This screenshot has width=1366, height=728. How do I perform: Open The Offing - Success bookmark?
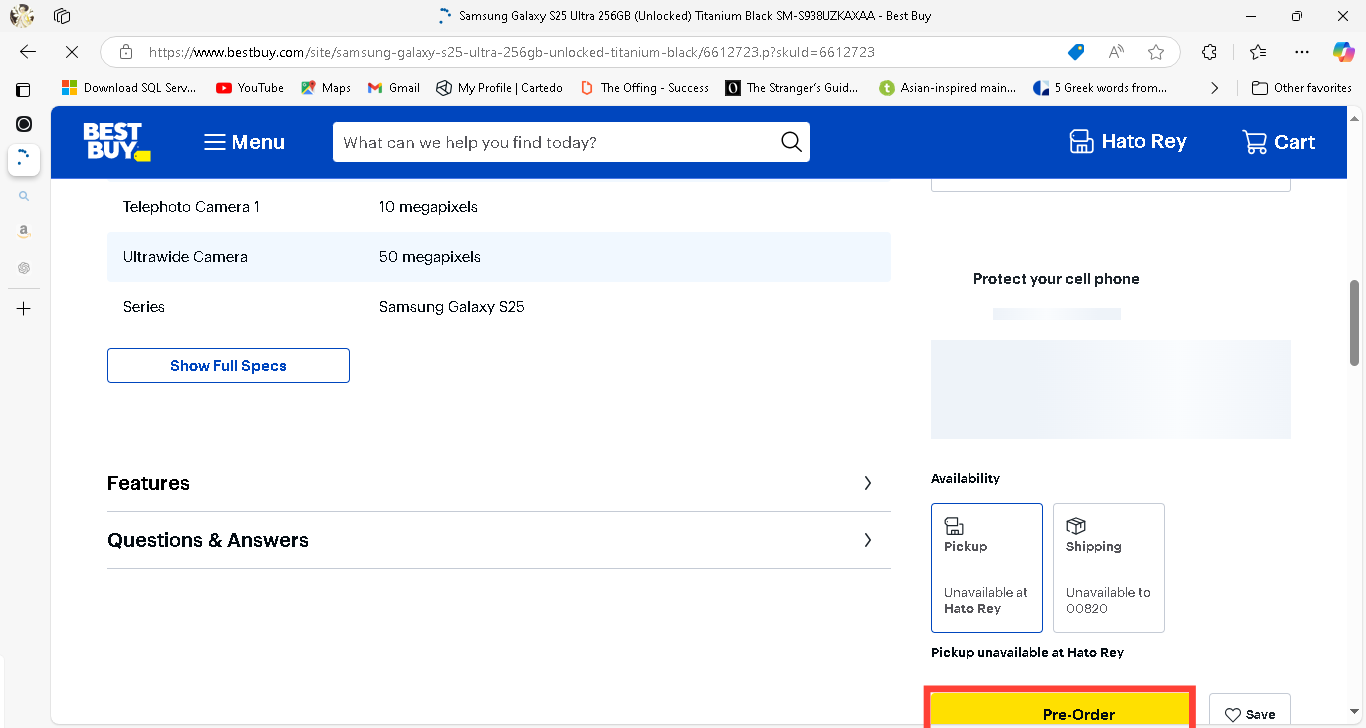645,88
